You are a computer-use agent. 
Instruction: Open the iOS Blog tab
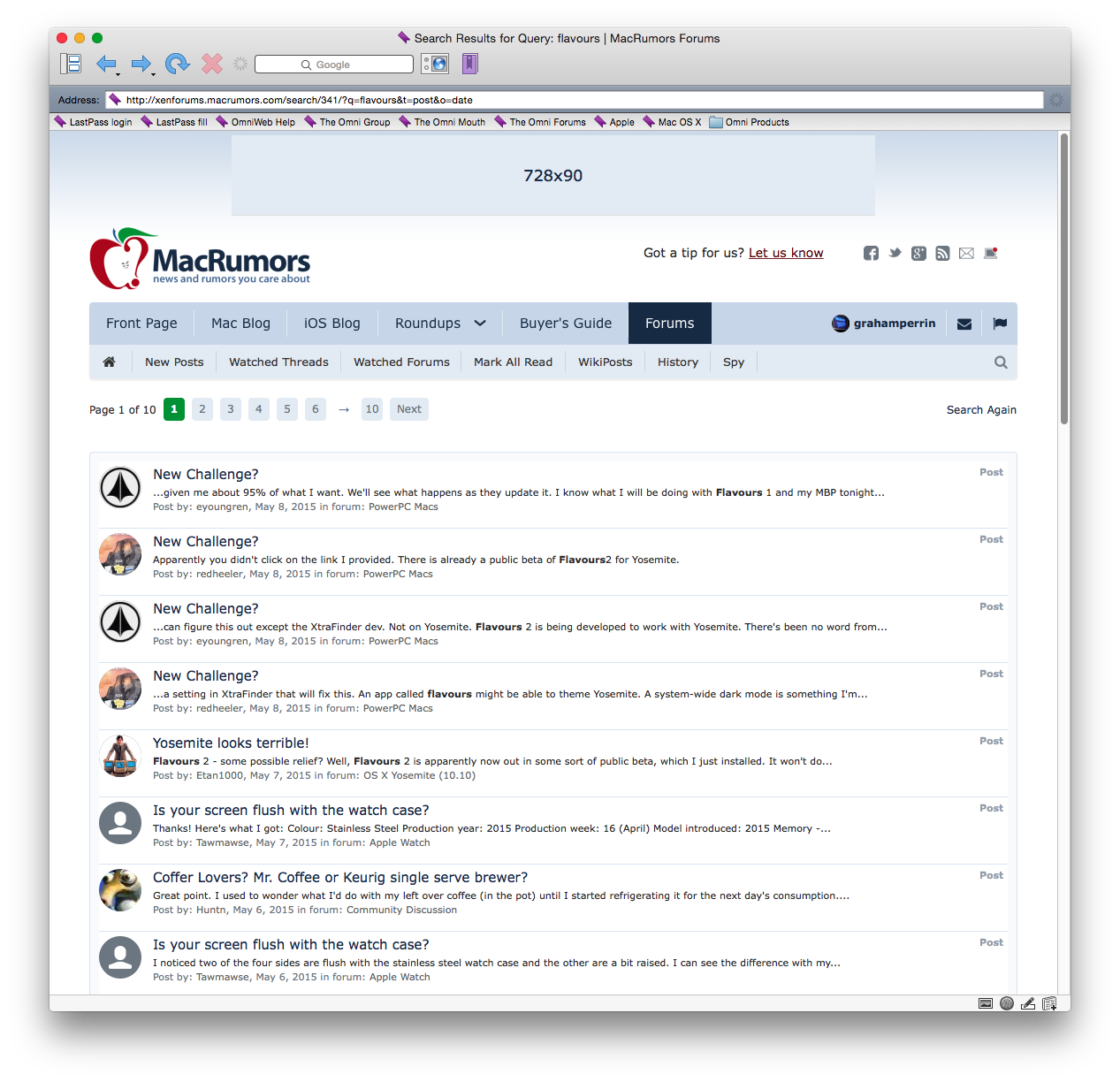click(332, 324)
